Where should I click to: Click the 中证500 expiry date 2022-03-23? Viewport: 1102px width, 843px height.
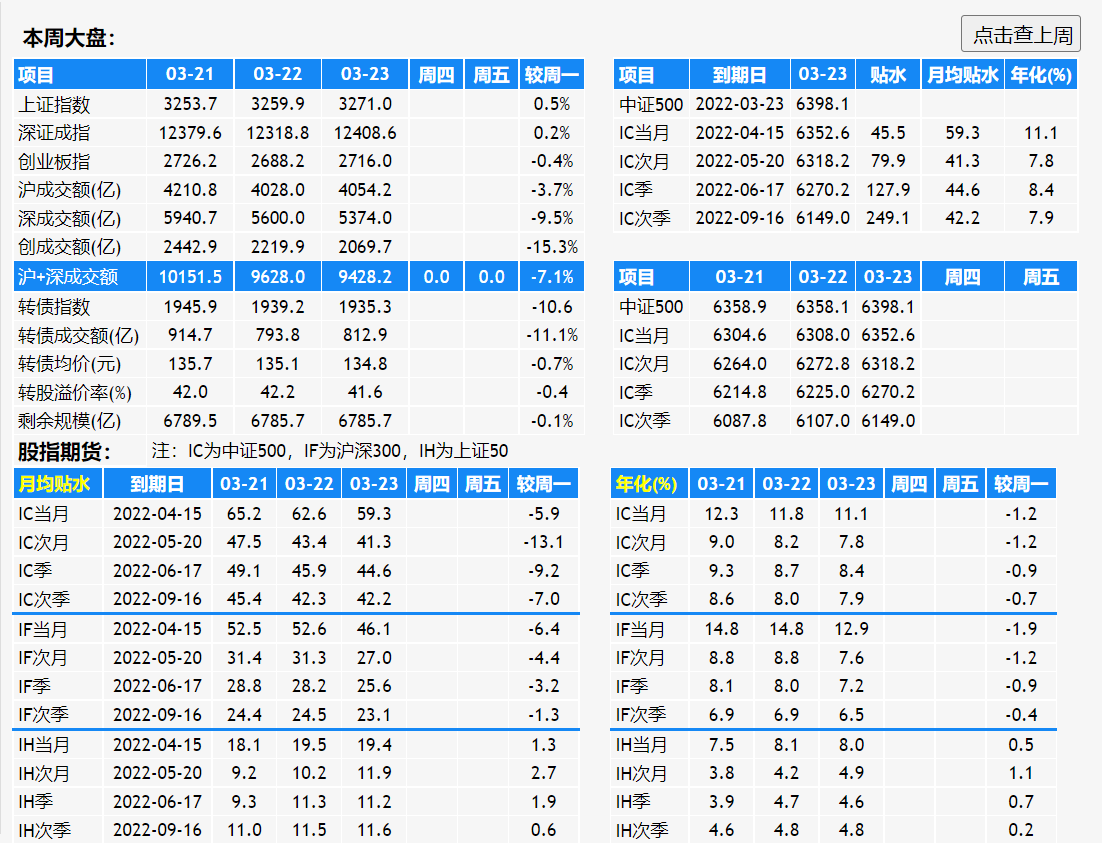click(x=739, y=104)
